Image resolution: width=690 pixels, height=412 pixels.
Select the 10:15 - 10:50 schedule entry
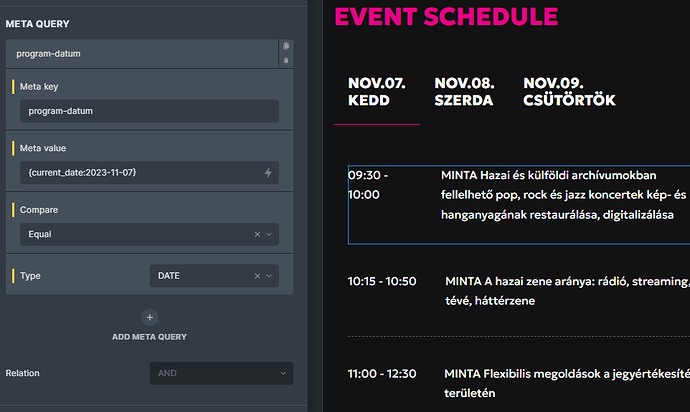[519, 291]
